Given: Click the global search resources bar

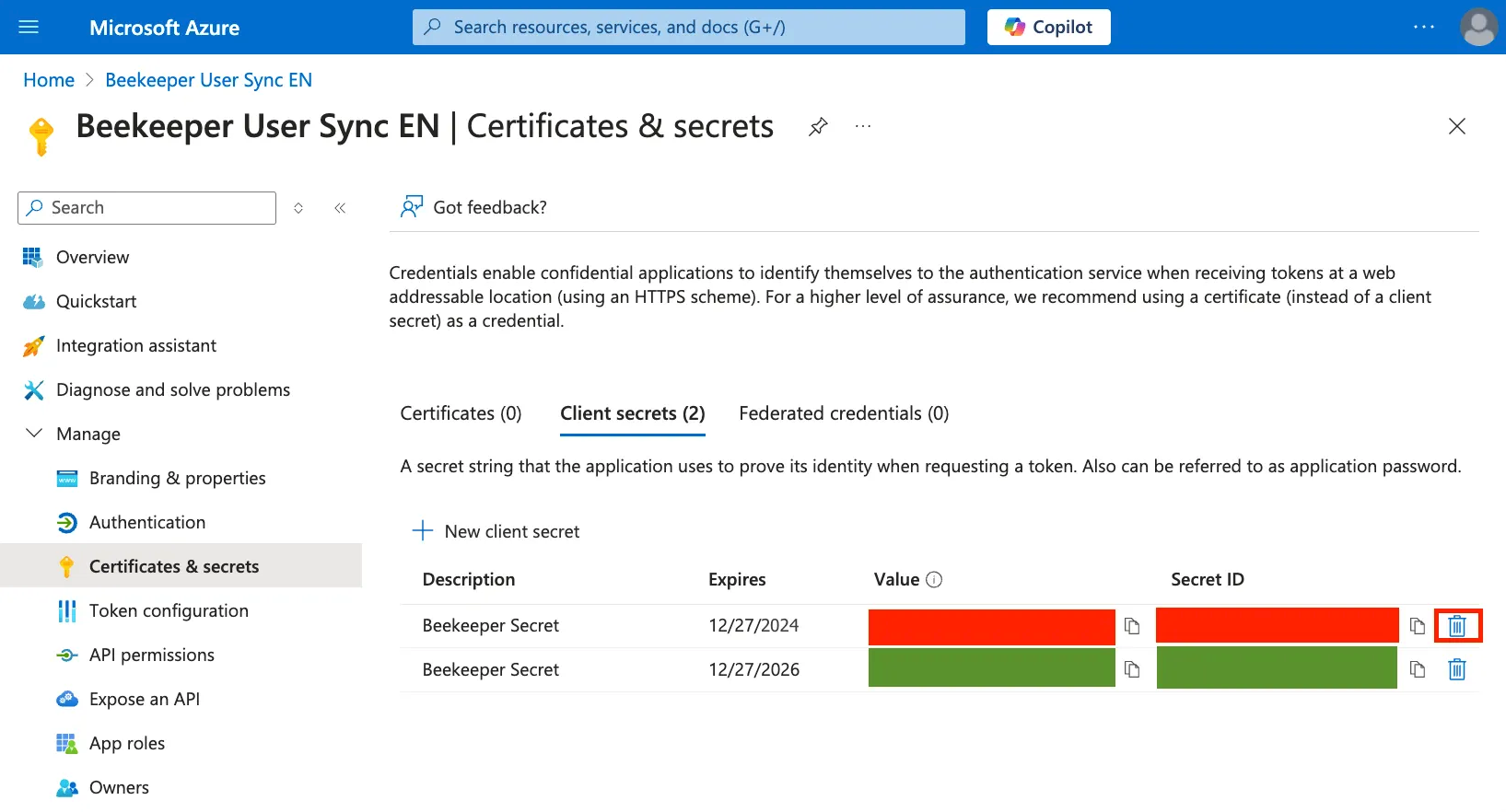Looking at the screenshot, I should coord(689,27).
